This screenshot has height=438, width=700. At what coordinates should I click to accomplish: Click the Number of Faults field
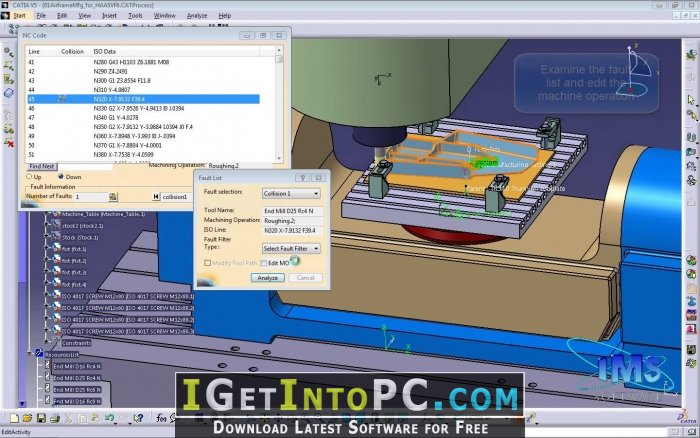92,196
